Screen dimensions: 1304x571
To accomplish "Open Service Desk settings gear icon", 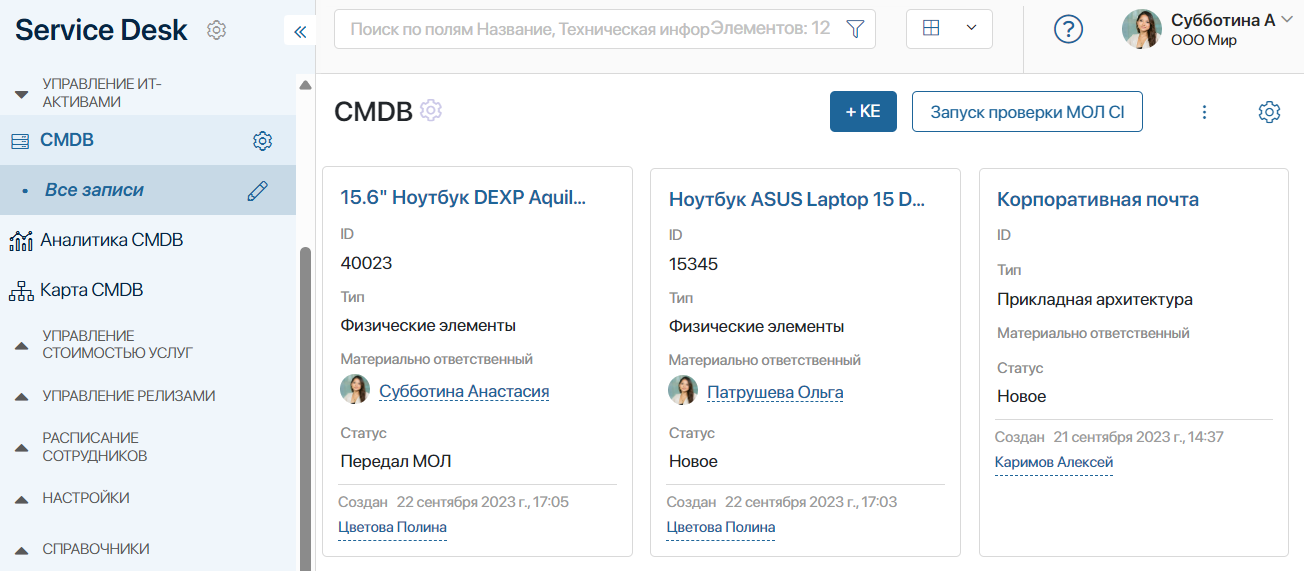I will (216, 31).
